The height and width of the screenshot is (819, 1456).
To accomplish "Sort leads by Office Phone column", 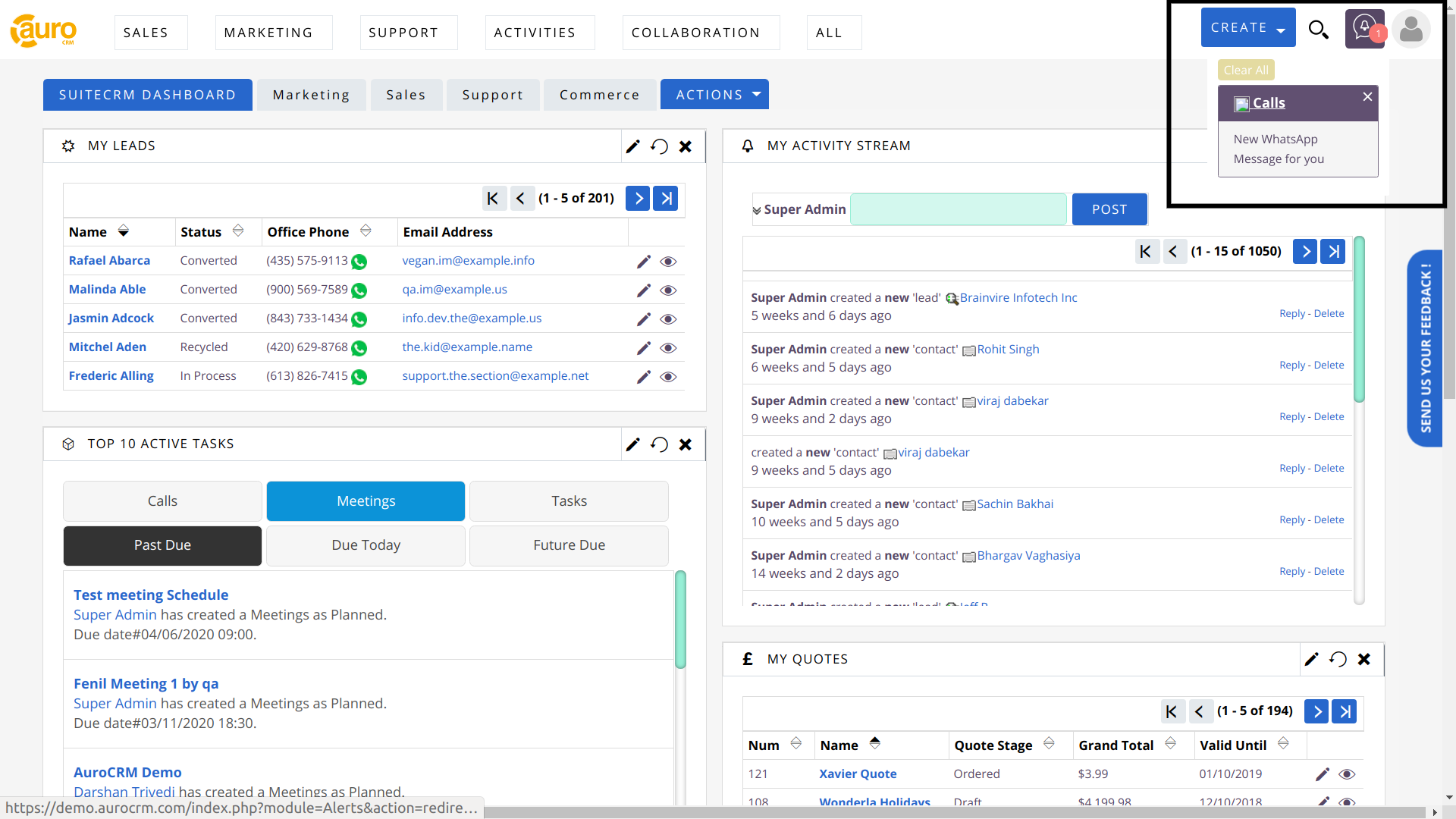I will pos(366,231).
